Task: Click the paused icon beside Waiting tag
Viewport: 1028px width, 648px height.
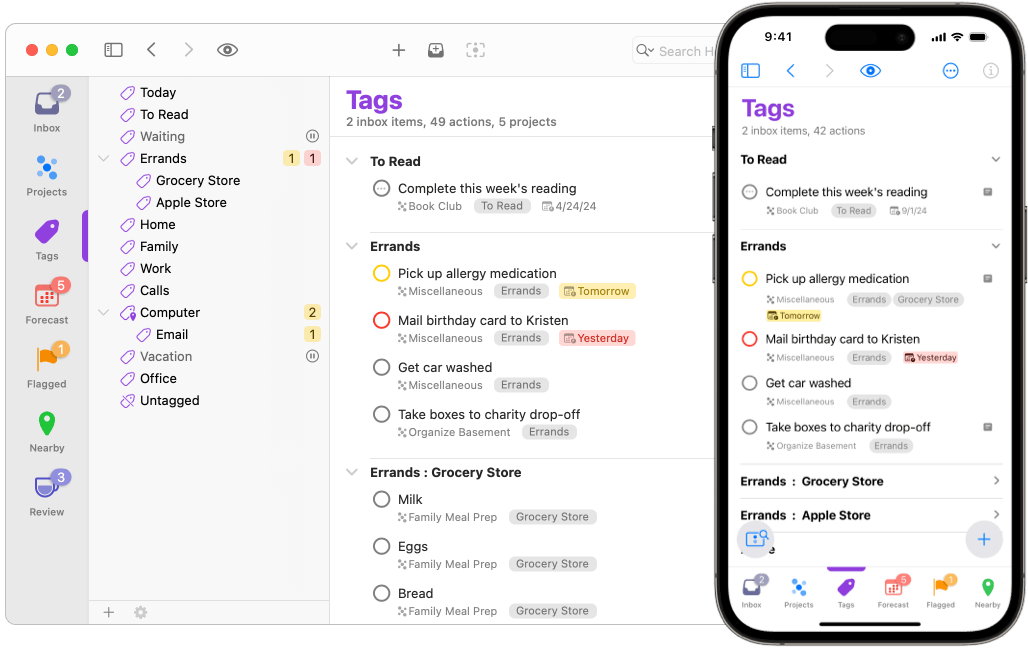Action: [x=313, y=136]
